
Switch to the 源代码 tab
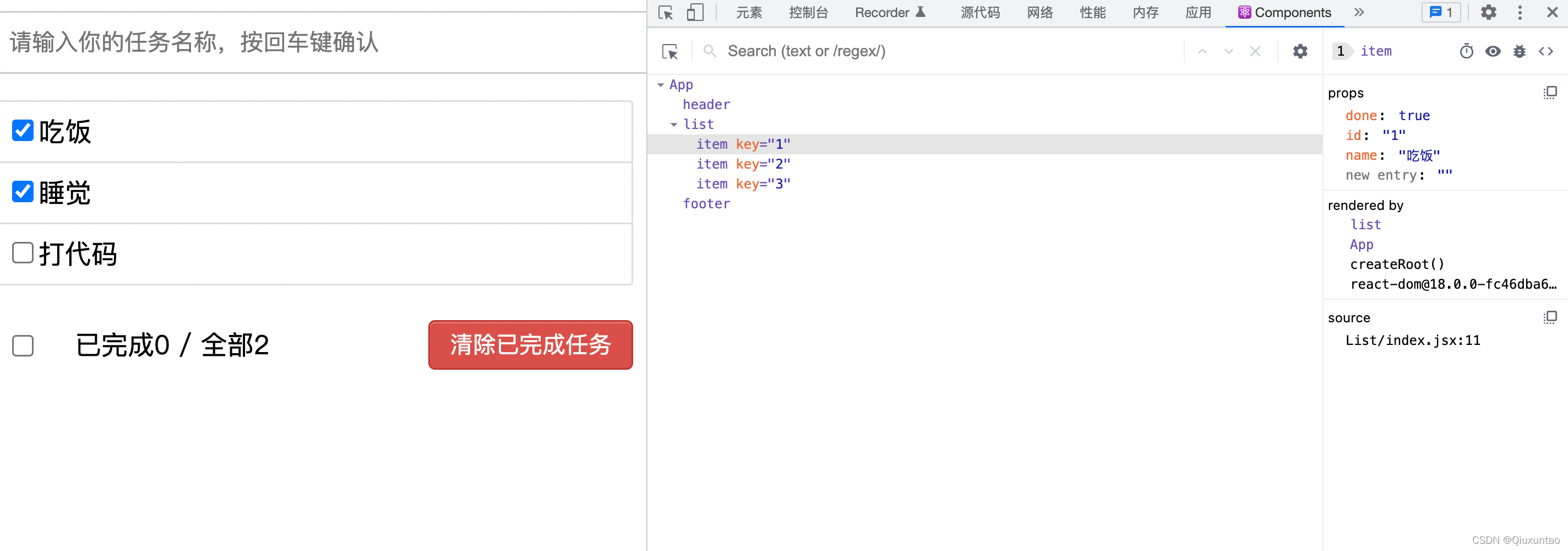(980, 13)
